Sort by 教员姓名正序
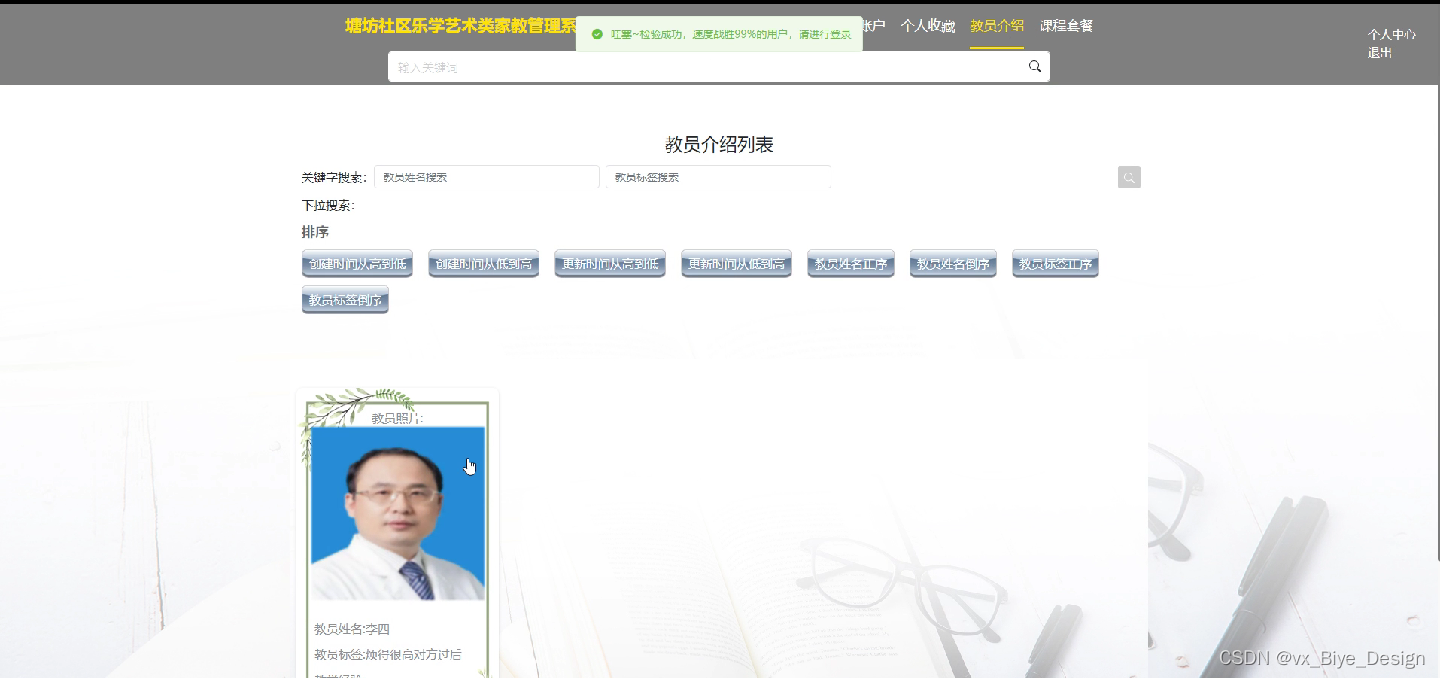Image resolution: width=1440 pixels, height=678 pixels. click(851, 264)
